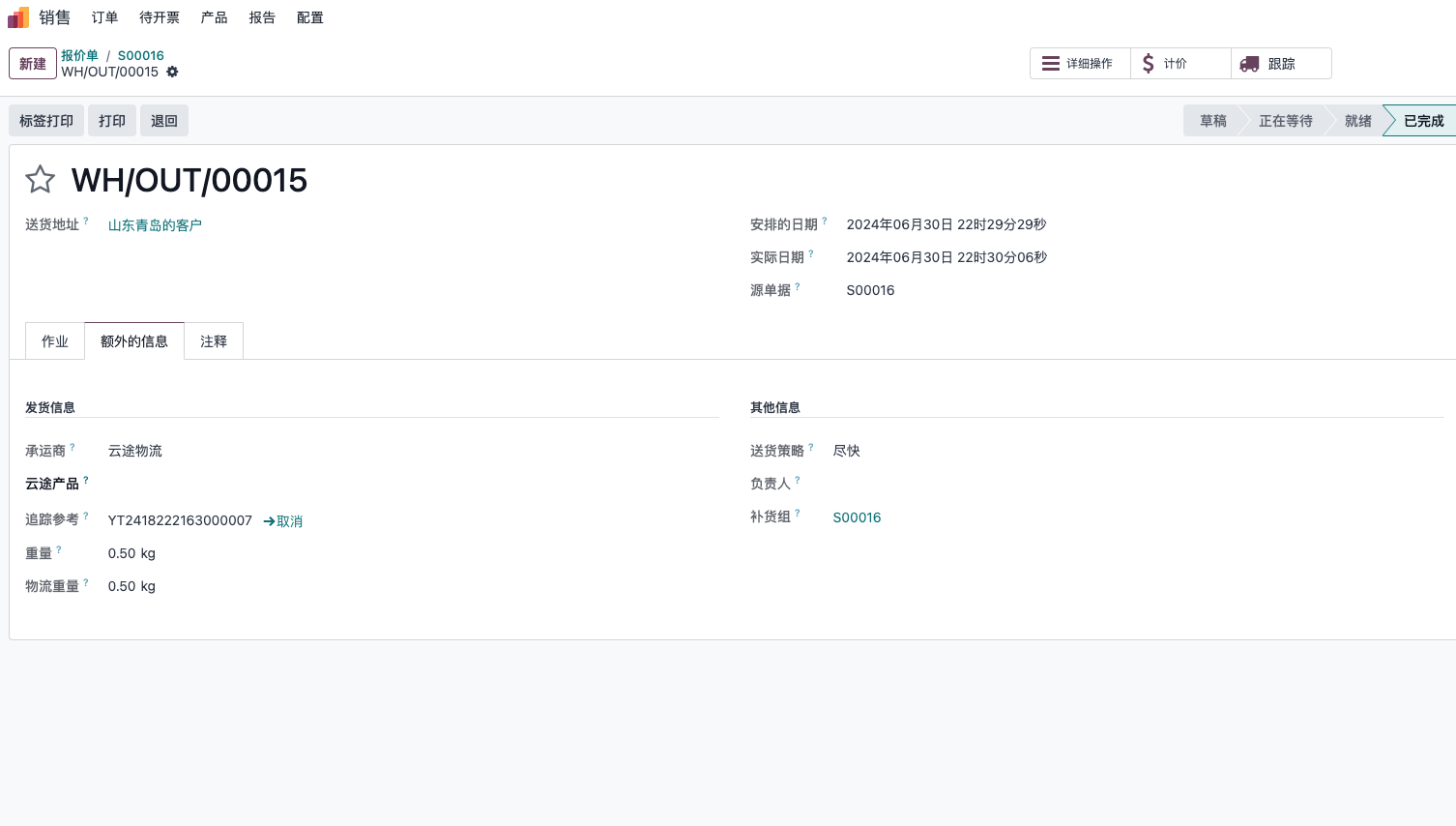This screenshot has height=826, width=1456.
Task: Click the 草稿 status stage
Action: click(1212, 121)
